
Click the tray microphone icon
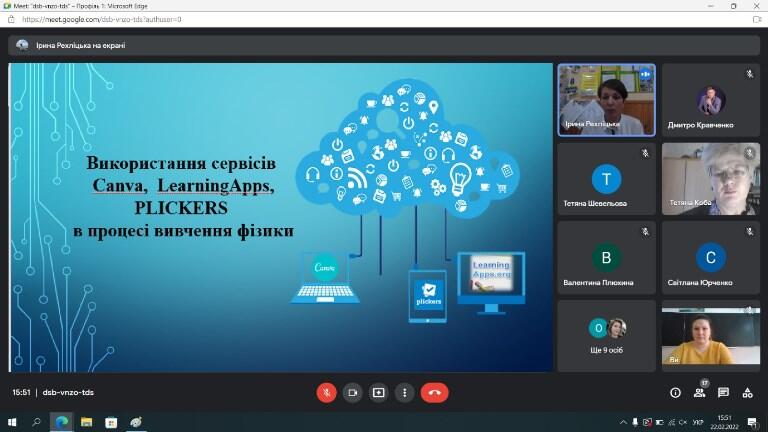635,422
